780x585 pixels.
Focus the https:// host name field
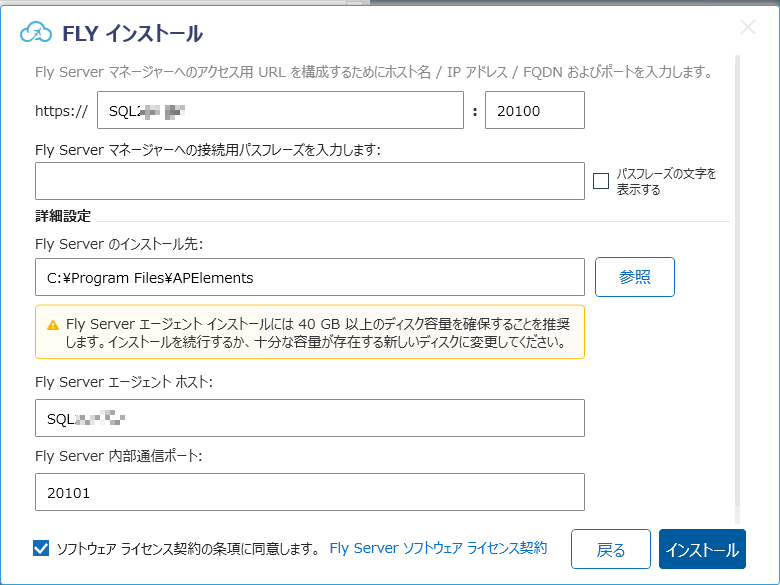[x=281, y=110]
